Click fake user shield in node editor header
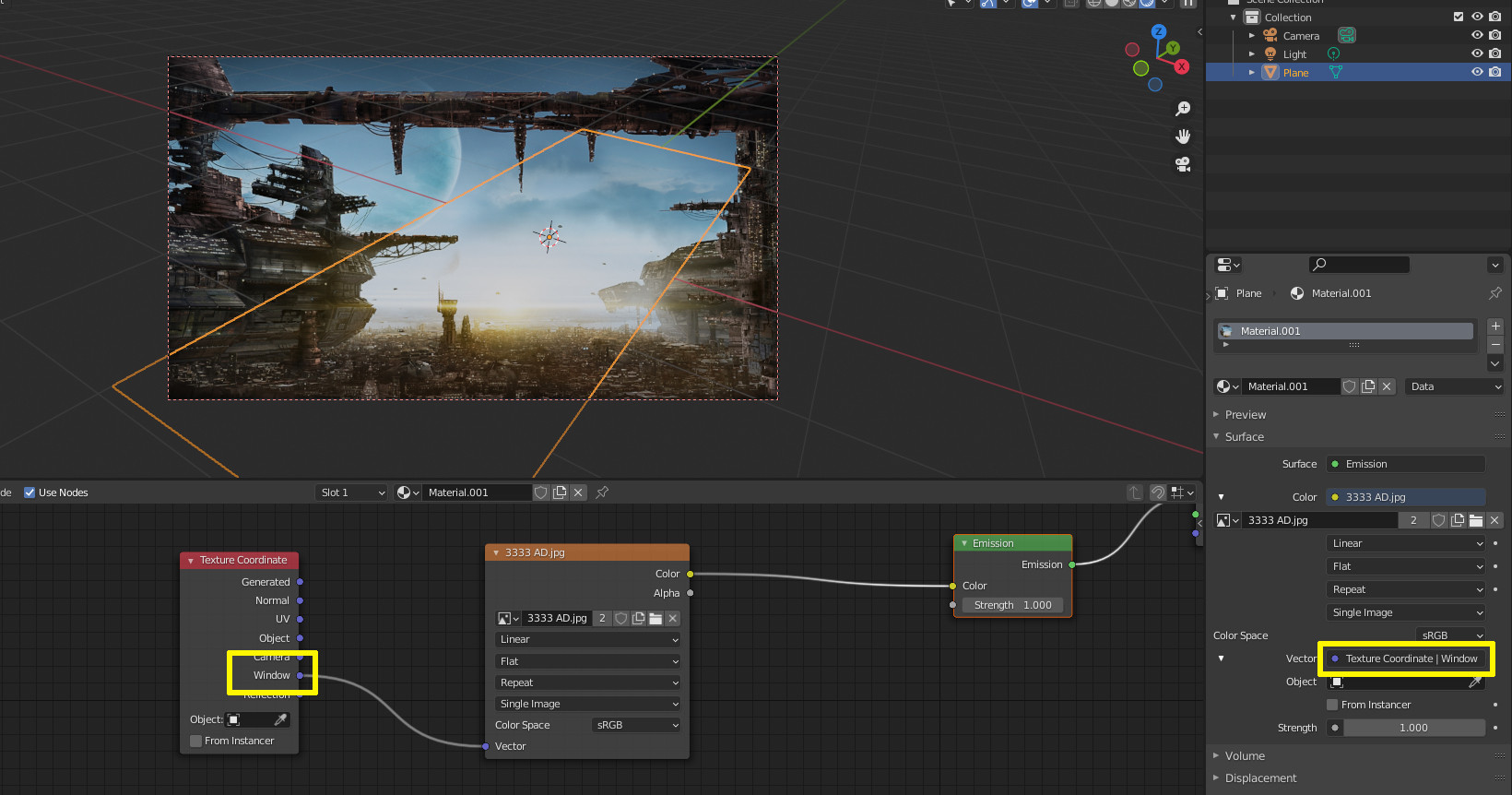This screenshot has width=1512, height=795. point(541,492)
